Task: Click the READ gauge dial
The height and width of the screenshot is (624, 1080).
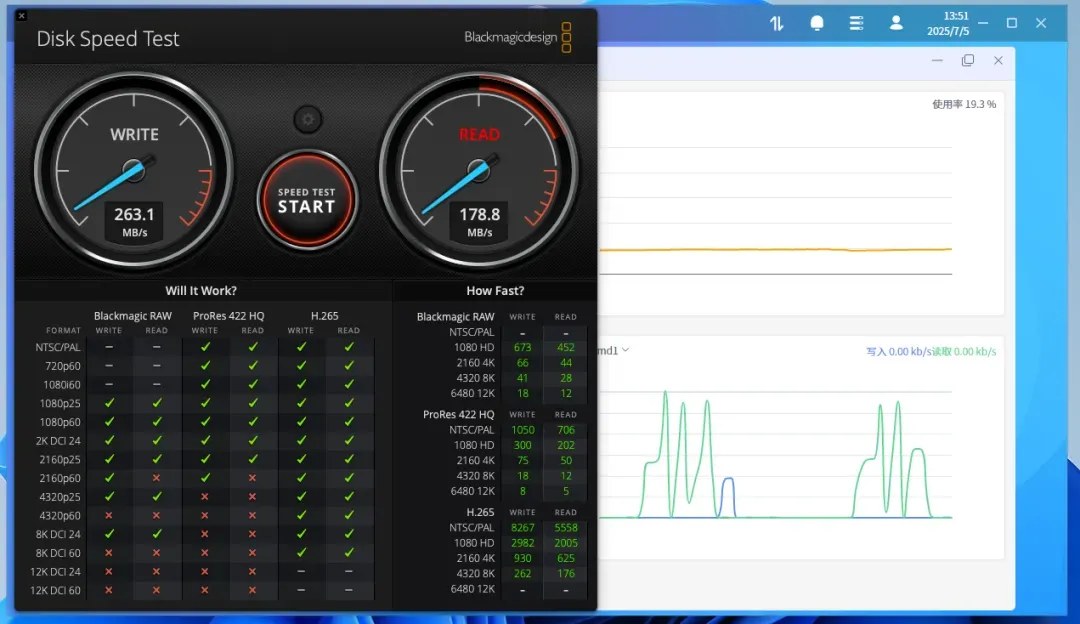Action: pyautogui.click(x=479, y=170)
